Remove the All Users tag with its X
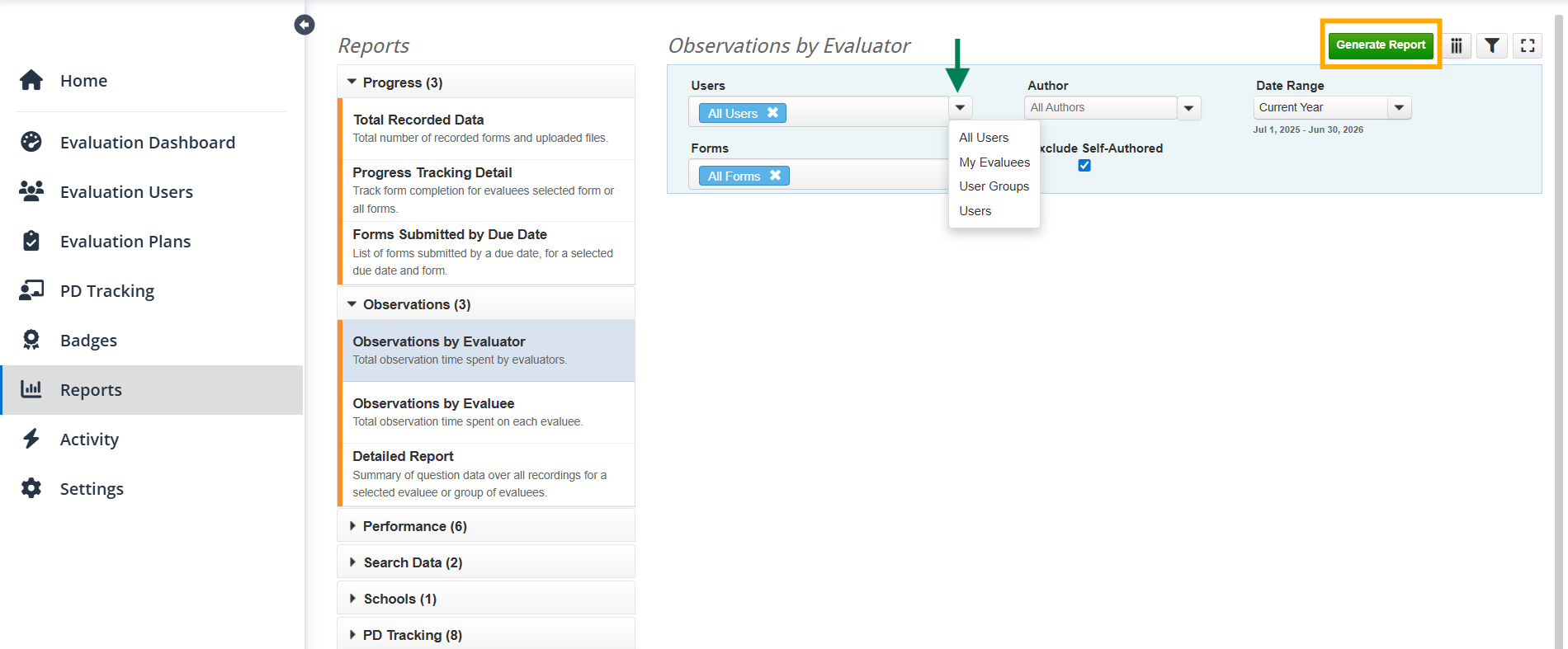This screenshot has height=649, width=1568. click(773, 113)
